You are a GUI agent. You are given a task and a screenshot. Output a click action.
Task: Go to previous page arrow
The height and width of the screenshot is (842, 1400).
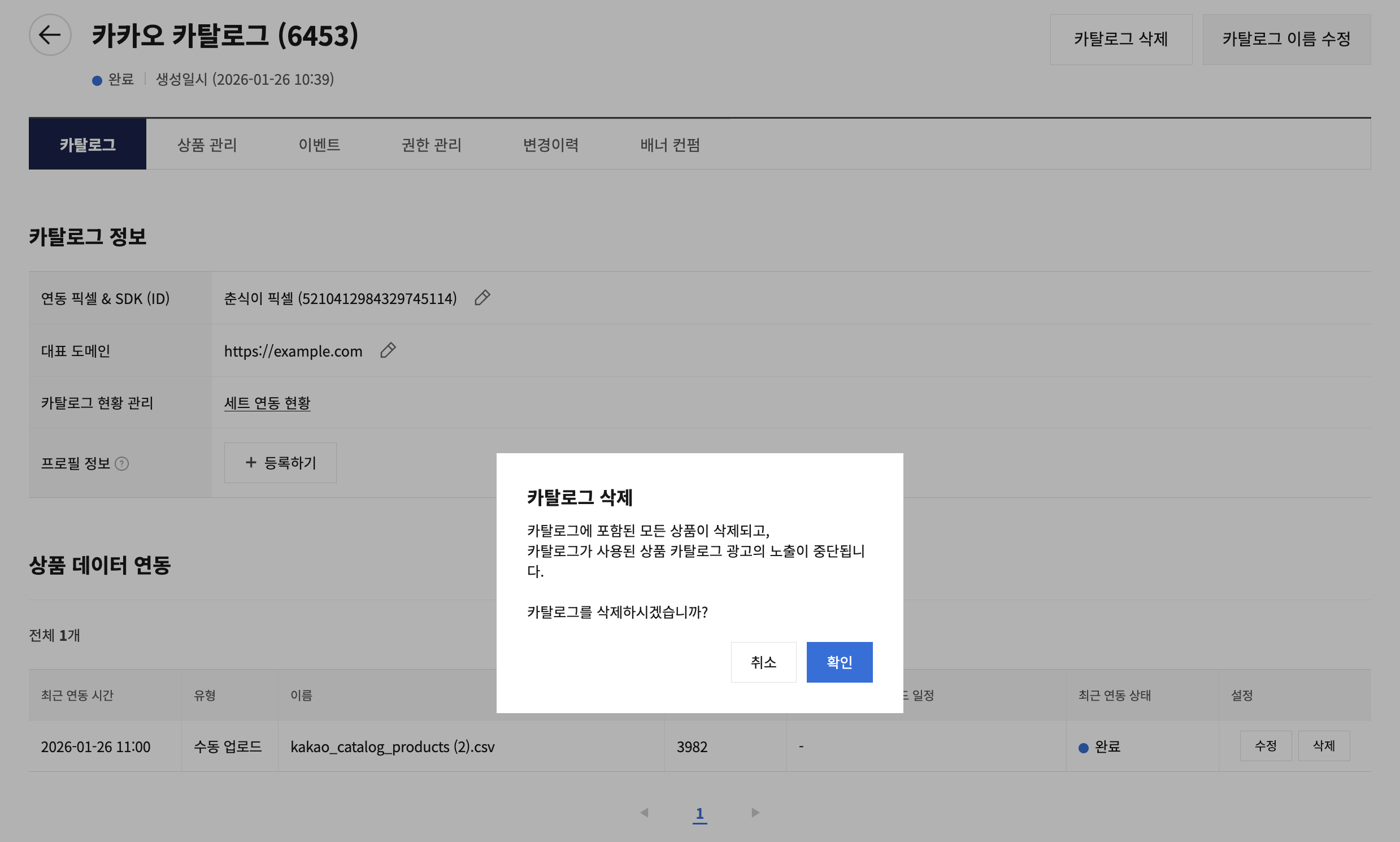[x=645, y=813]
